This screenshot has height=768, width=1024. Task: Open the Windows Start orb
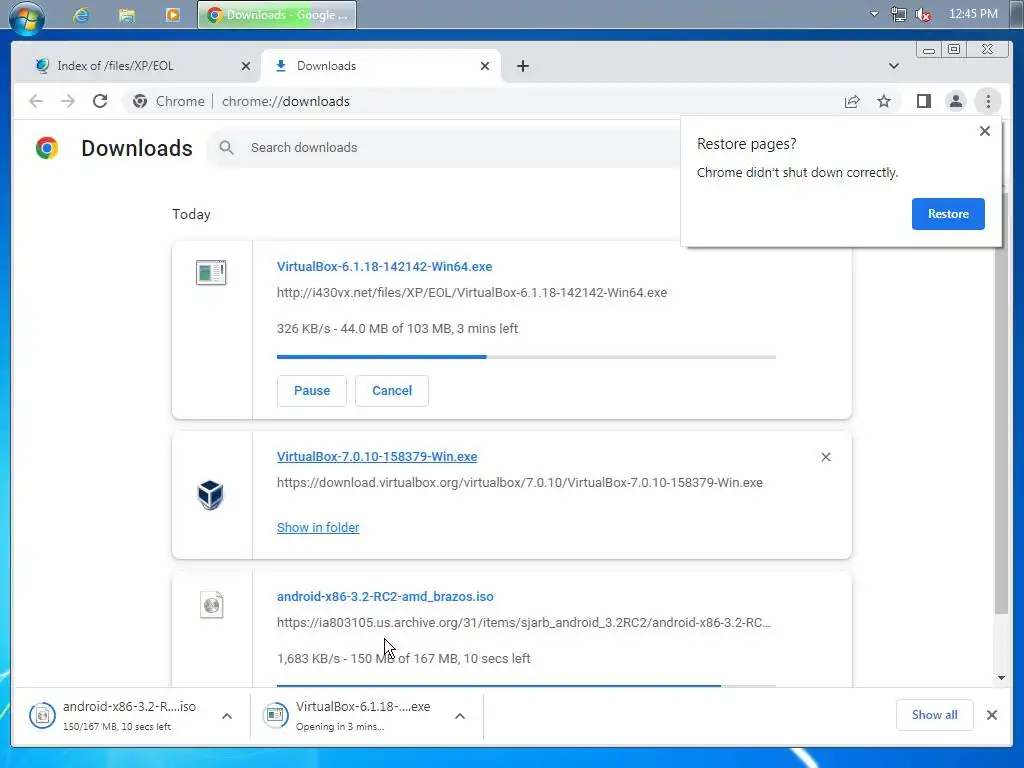pos(27,16)
